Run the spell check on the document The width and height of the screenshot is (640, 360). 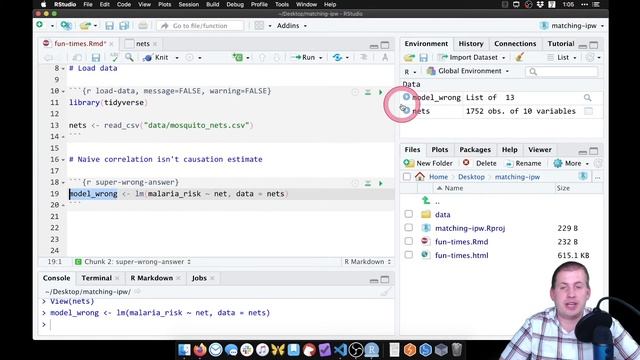pos(114,58)
